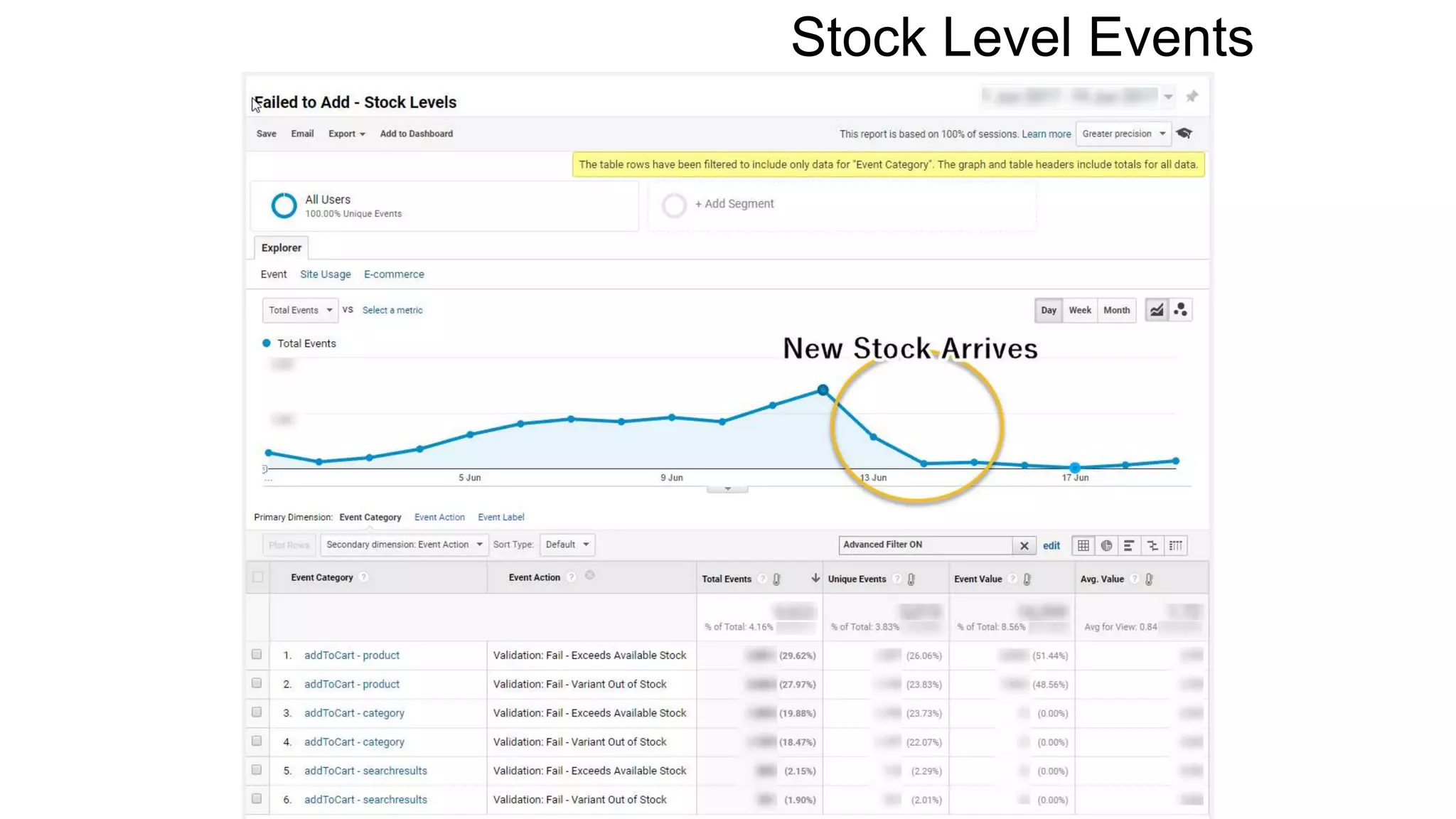Click + Add Segment
Viewport: 1456px width, 819px height.
pyautogui.click(x=734, y=204)
